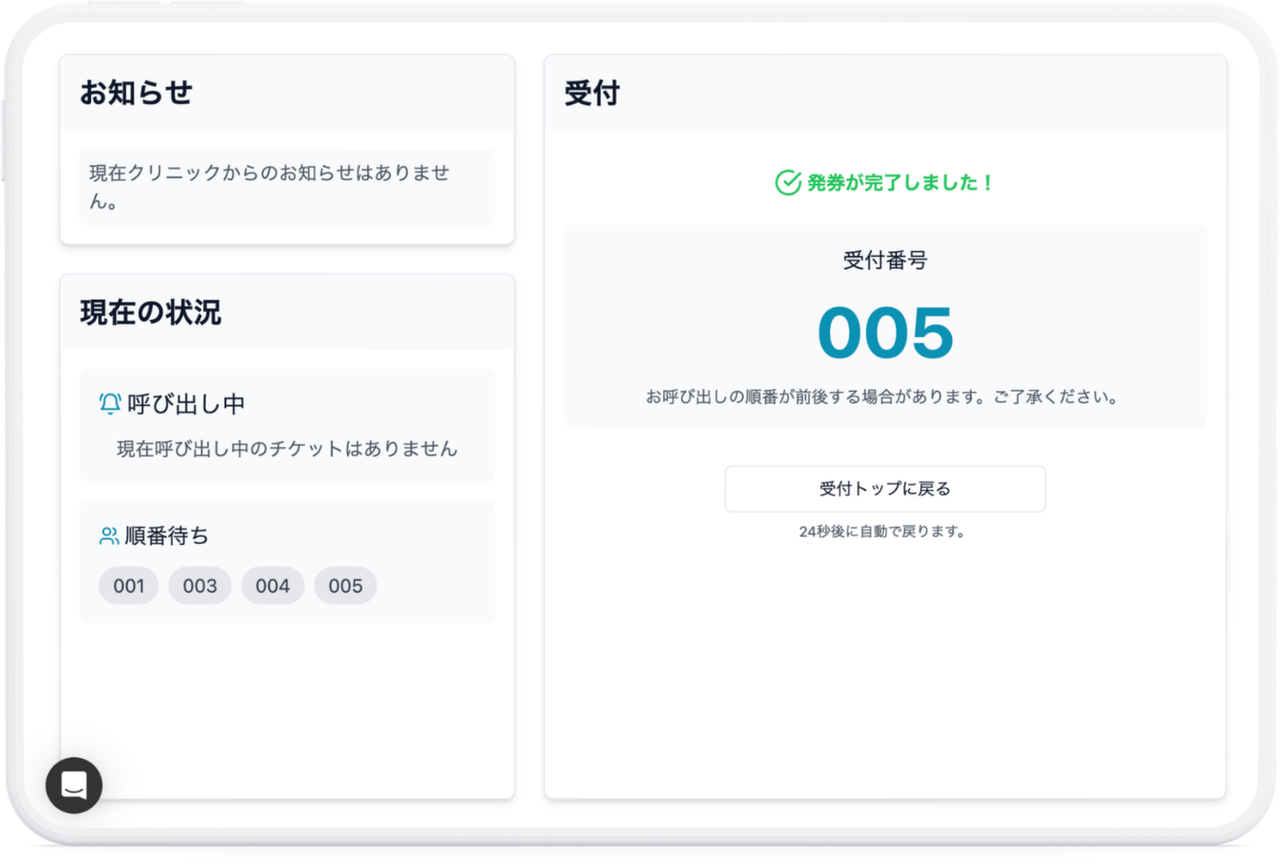The image size is (1280, 867).
Task: Click the 受付番号 label
Action: click(x=884, y=259)
